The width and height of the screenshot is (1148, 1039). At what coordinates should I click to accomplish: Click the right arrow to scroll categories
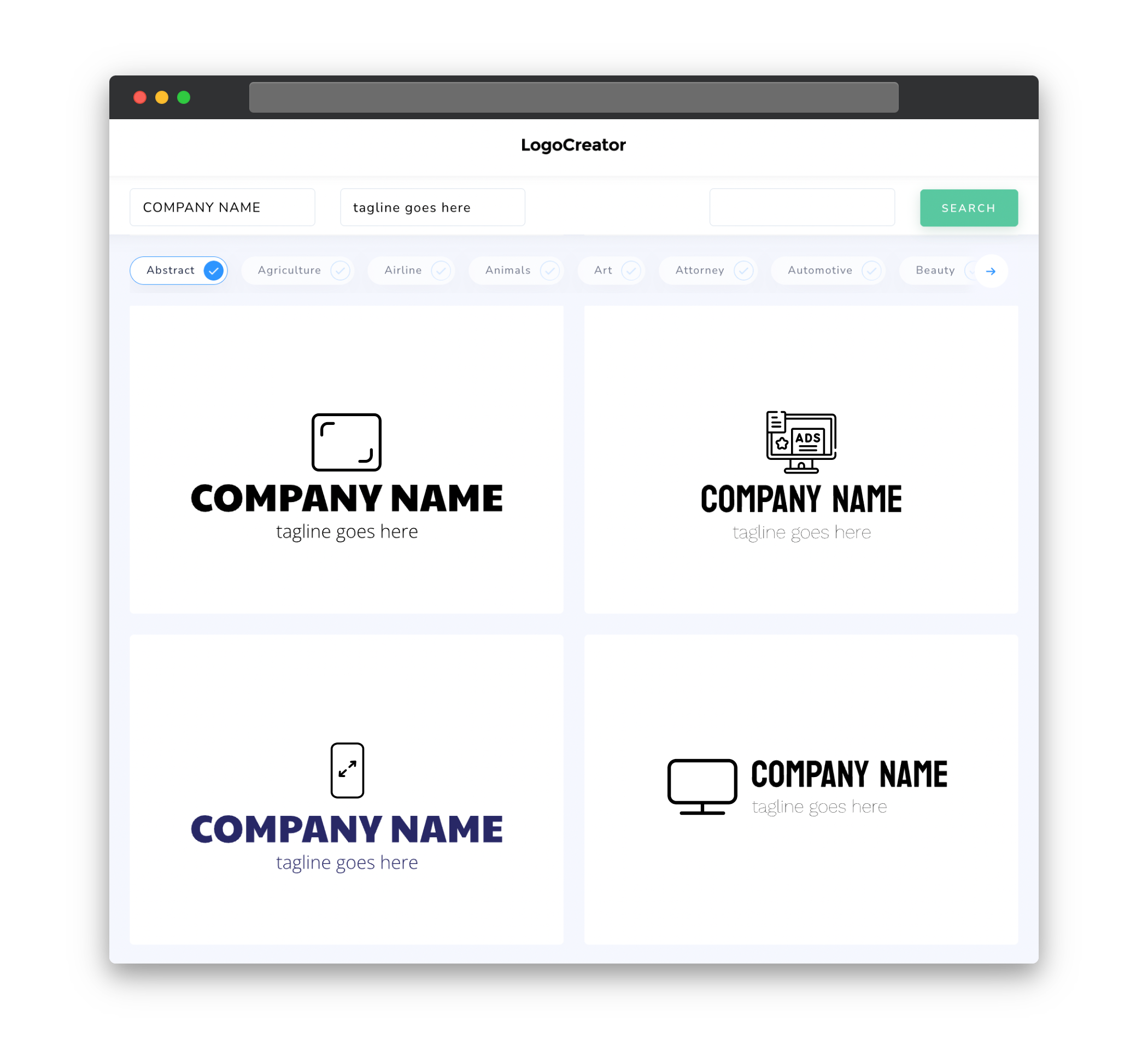click(991, 270)
